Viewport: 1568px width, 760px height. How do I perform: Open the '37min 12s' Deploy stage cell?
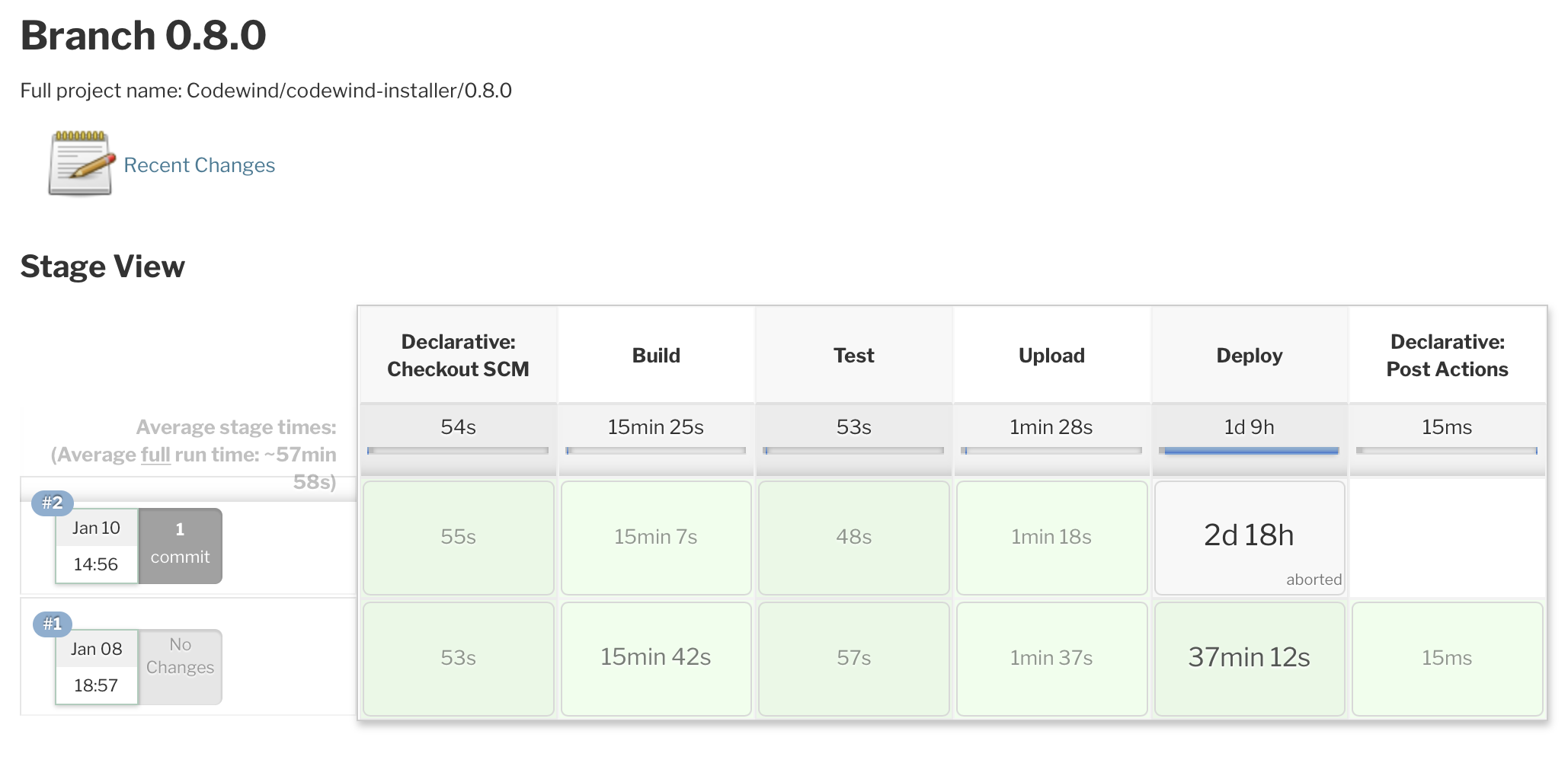click(1249, 658)
